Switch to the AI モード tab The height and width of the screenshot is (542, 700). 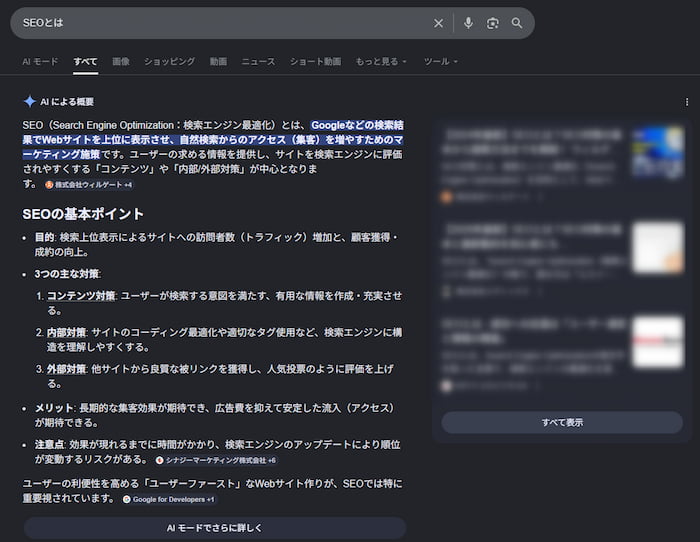click(40, 62)
